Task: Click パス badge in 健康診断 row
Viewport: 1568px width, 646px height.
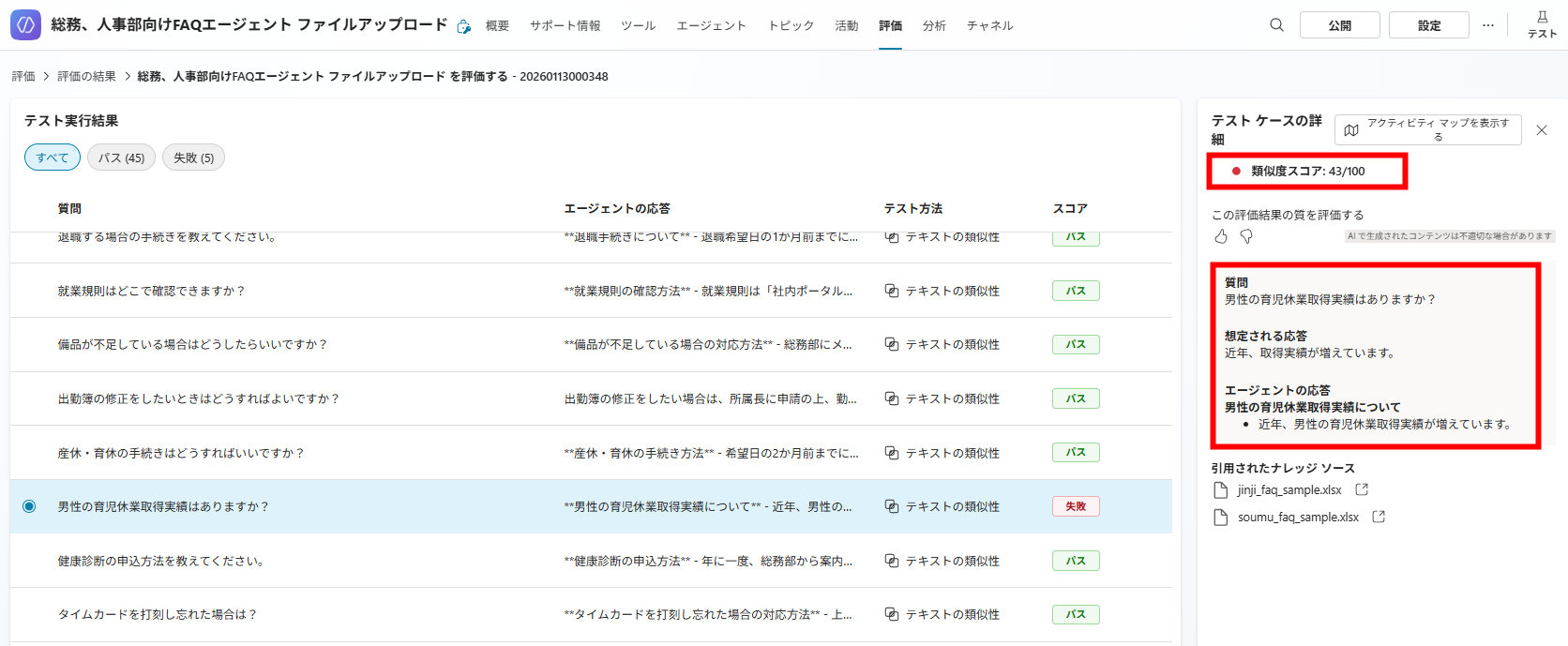Action: point(1076,561)
